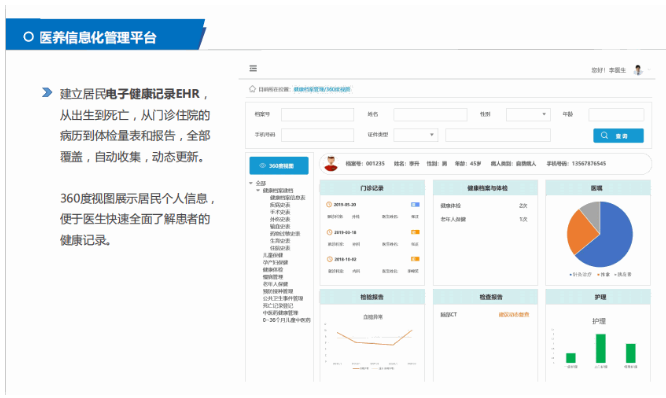
Task: Open the breadcrumb link 健康档案管理/360度视图
Action: pyautogui.click(x=322, y=89)
